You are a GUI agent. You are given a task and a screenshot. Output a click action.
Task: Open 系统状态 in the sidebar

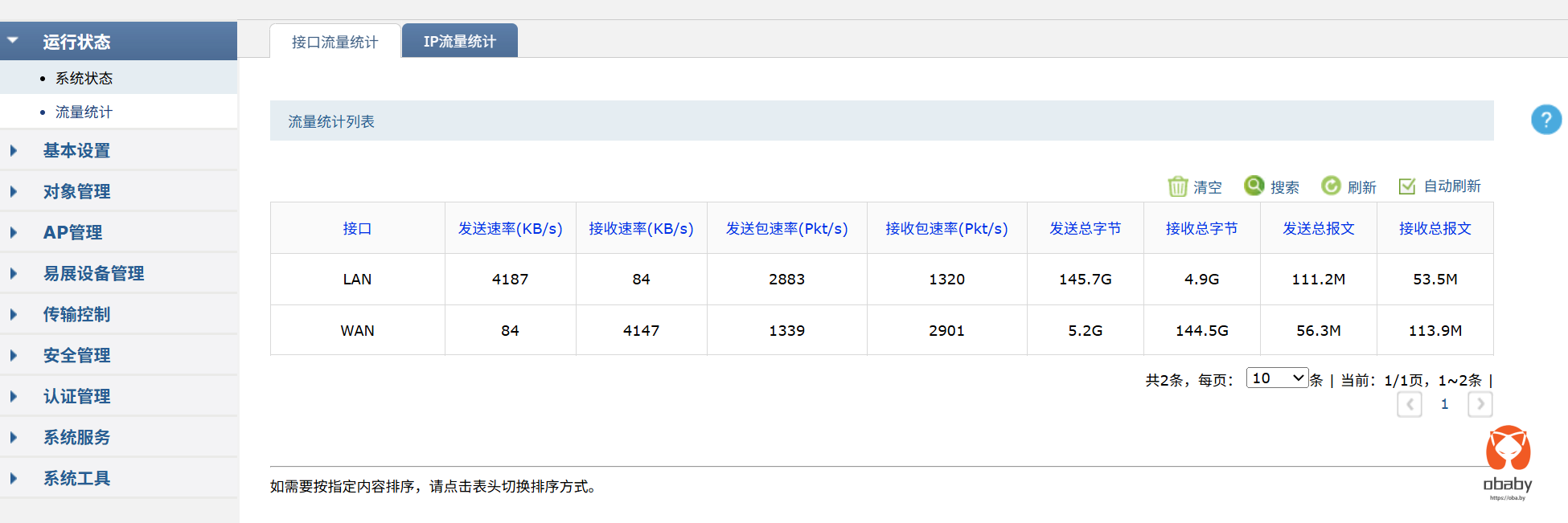click(x=84, y=78)
